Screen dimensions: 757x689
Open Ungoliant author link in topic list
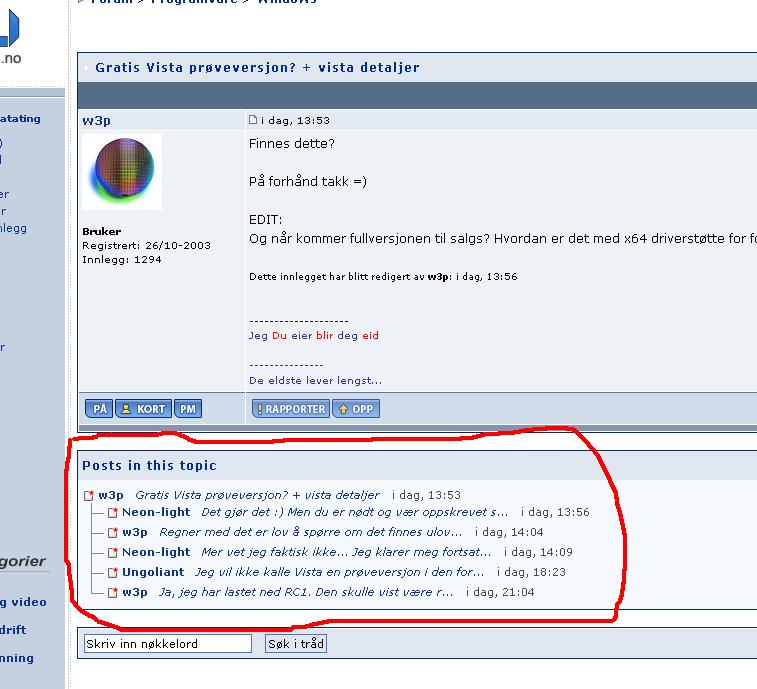[153, 572]
